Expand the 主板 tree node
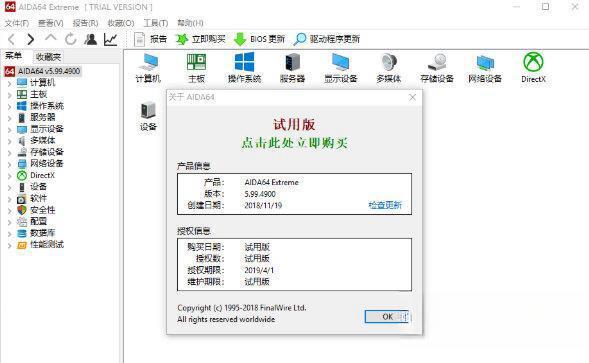The height and width of the screenshot is (363, 589). 9,95
